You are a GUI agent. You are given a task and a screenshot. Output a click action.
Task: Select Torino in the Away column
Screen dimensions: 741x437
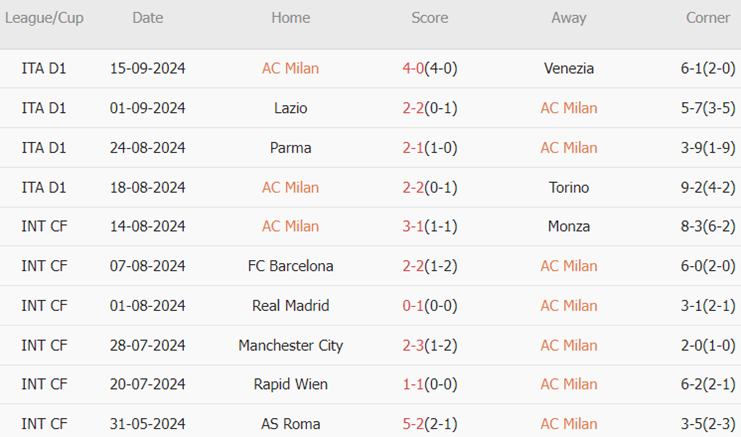tap(569, 187)
